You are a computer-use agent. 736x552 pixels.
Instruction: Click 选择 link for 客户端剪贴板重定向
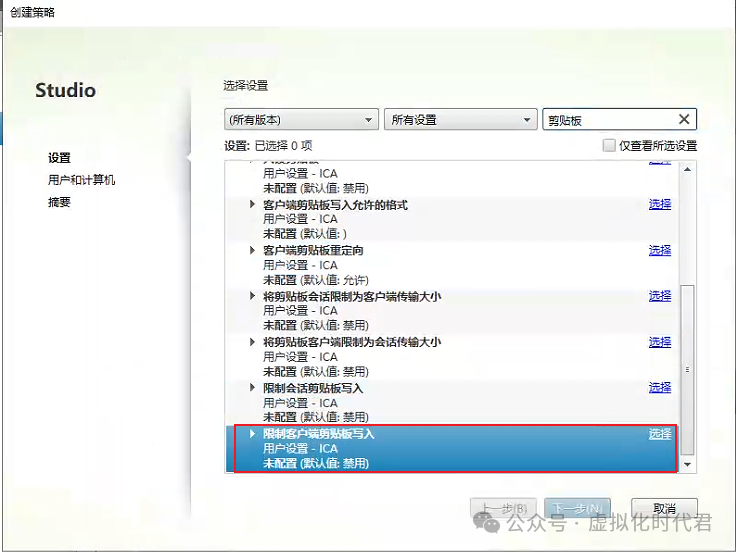[660, 250]
